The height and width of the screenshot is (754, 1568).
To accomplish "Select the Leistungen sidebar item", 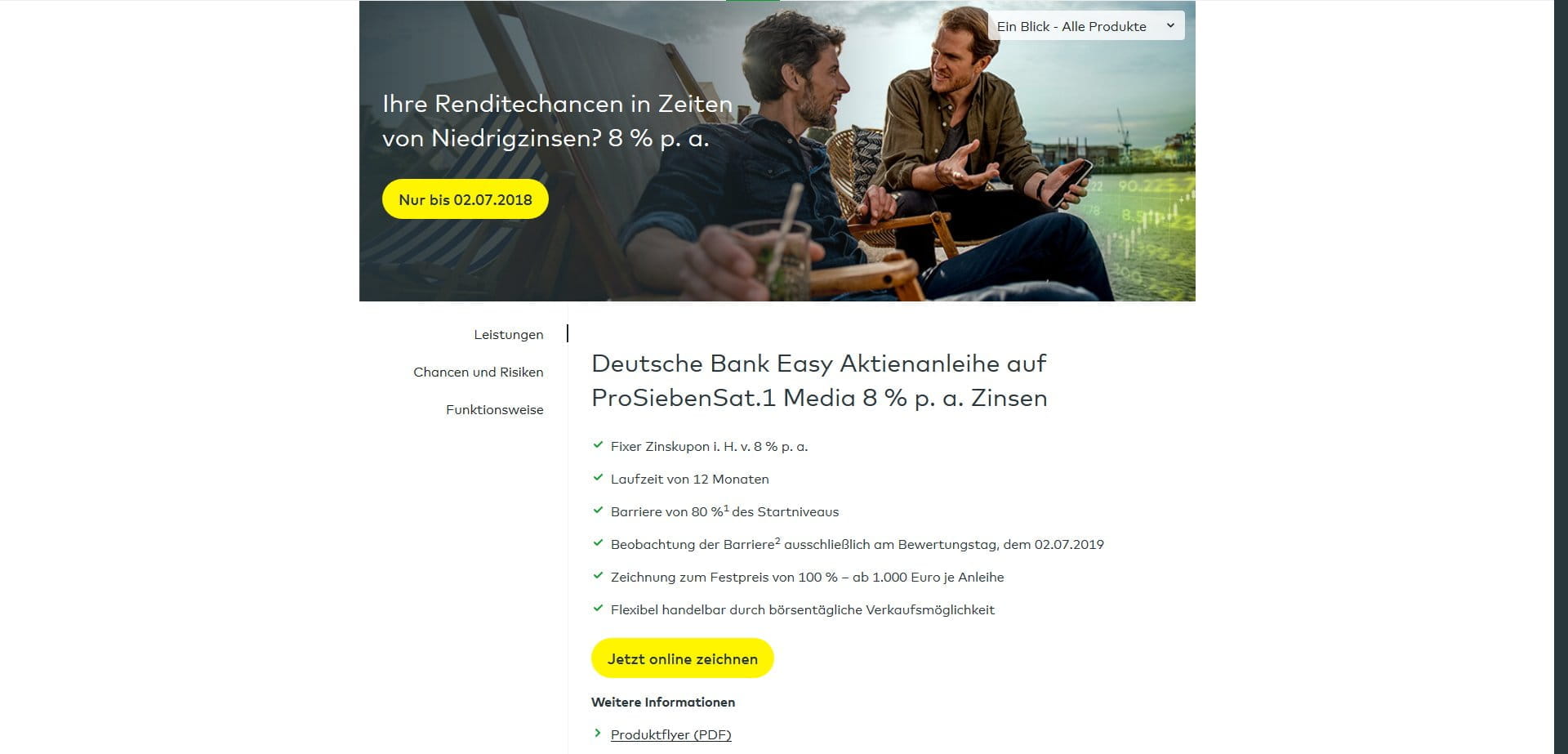I will click(x=508, y=334).
